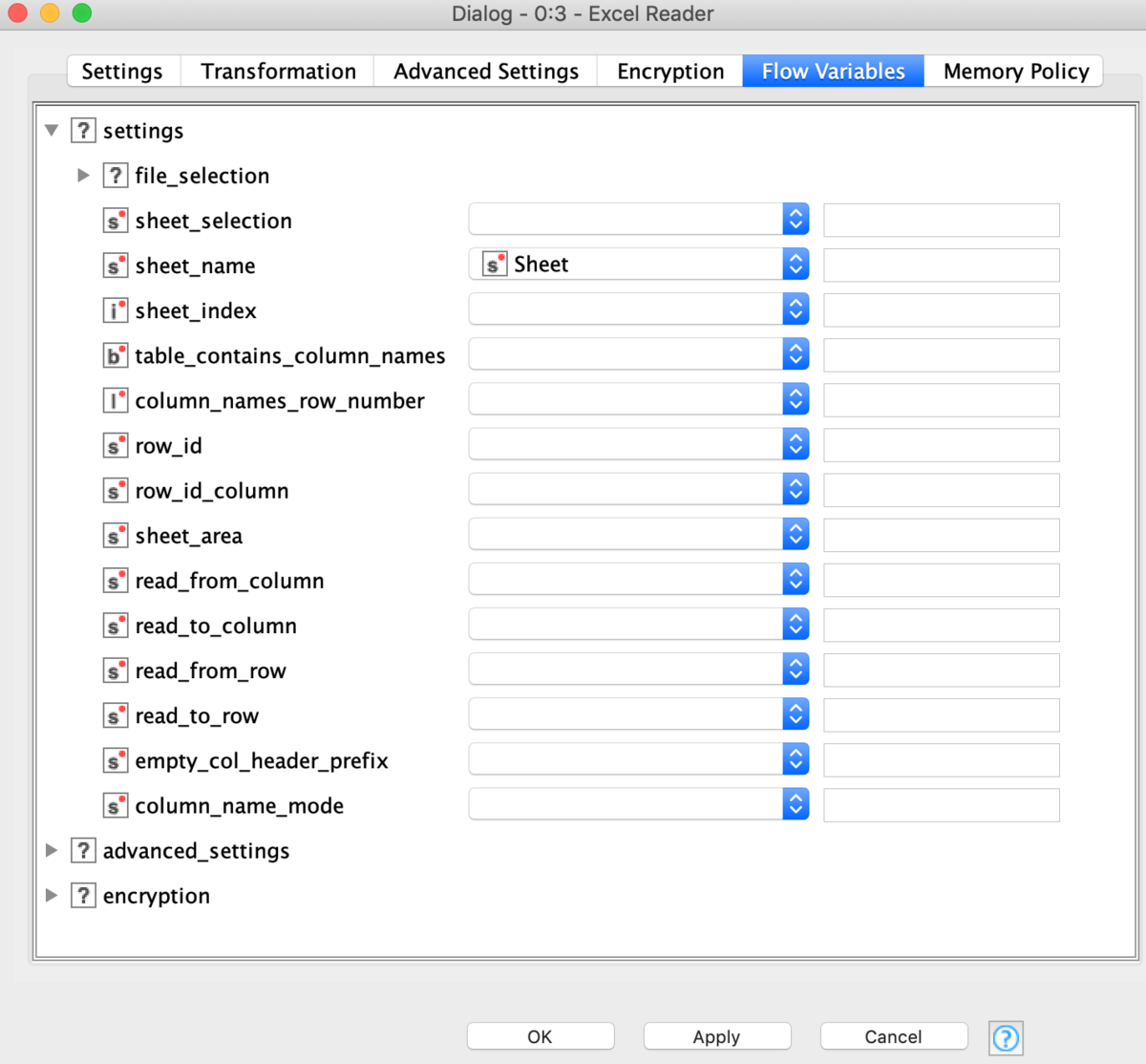1146x1064 pixels.
Task: Open the empty_col_header_prefix variable dropdown
Action: tap(639, 758)
